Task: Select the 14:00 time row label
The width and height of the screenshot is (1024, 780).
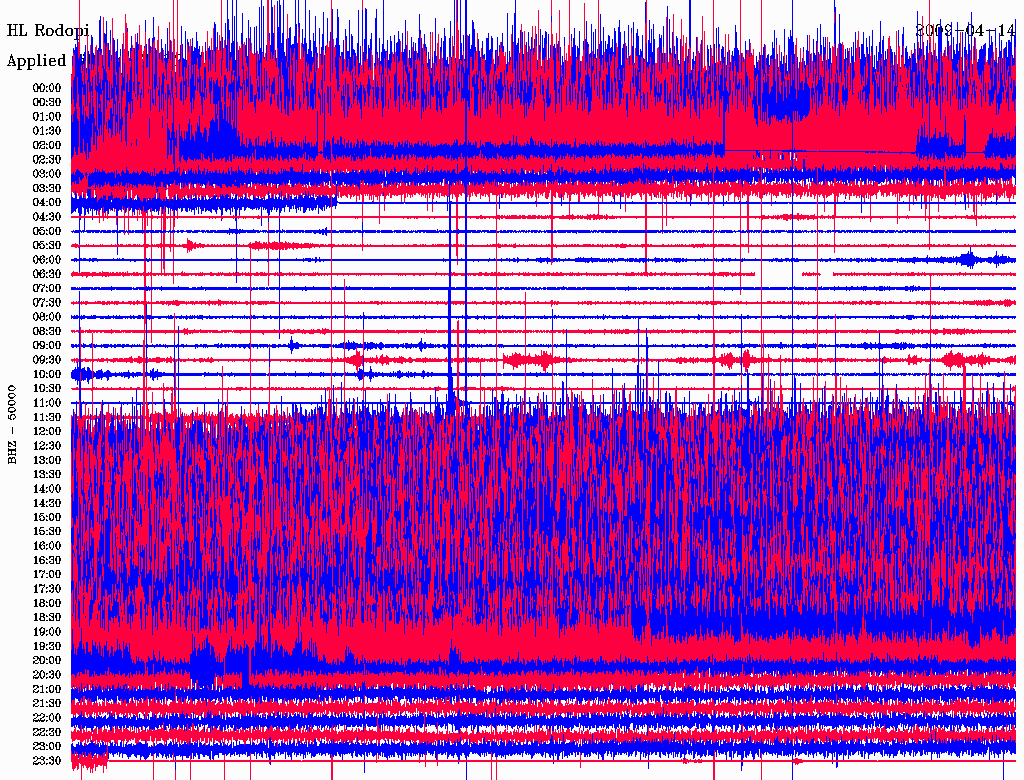Action: (x=47, y=489)
